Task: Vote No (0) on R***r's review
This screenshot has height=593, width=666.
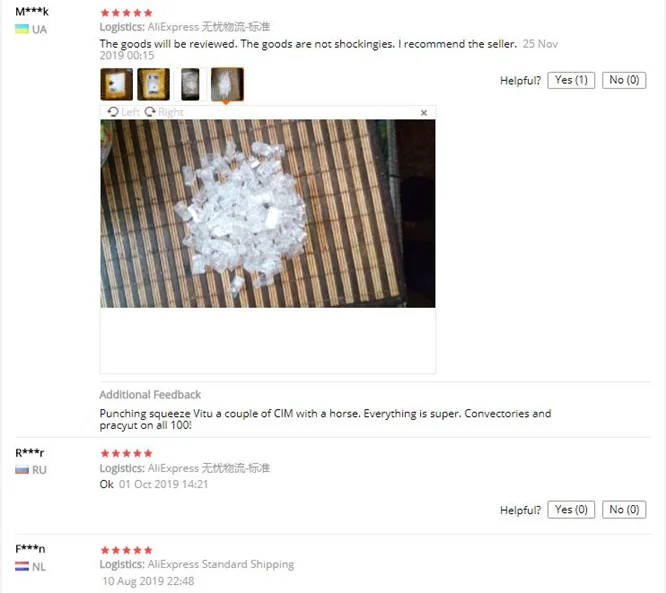Action: 624,510
